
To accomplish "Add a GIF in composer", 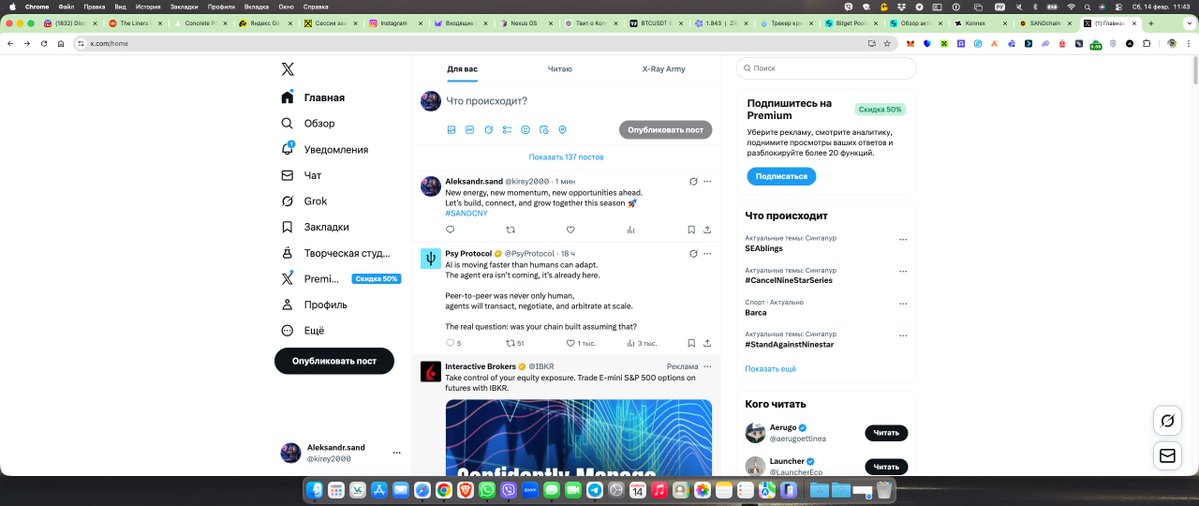I will point(470,130).
